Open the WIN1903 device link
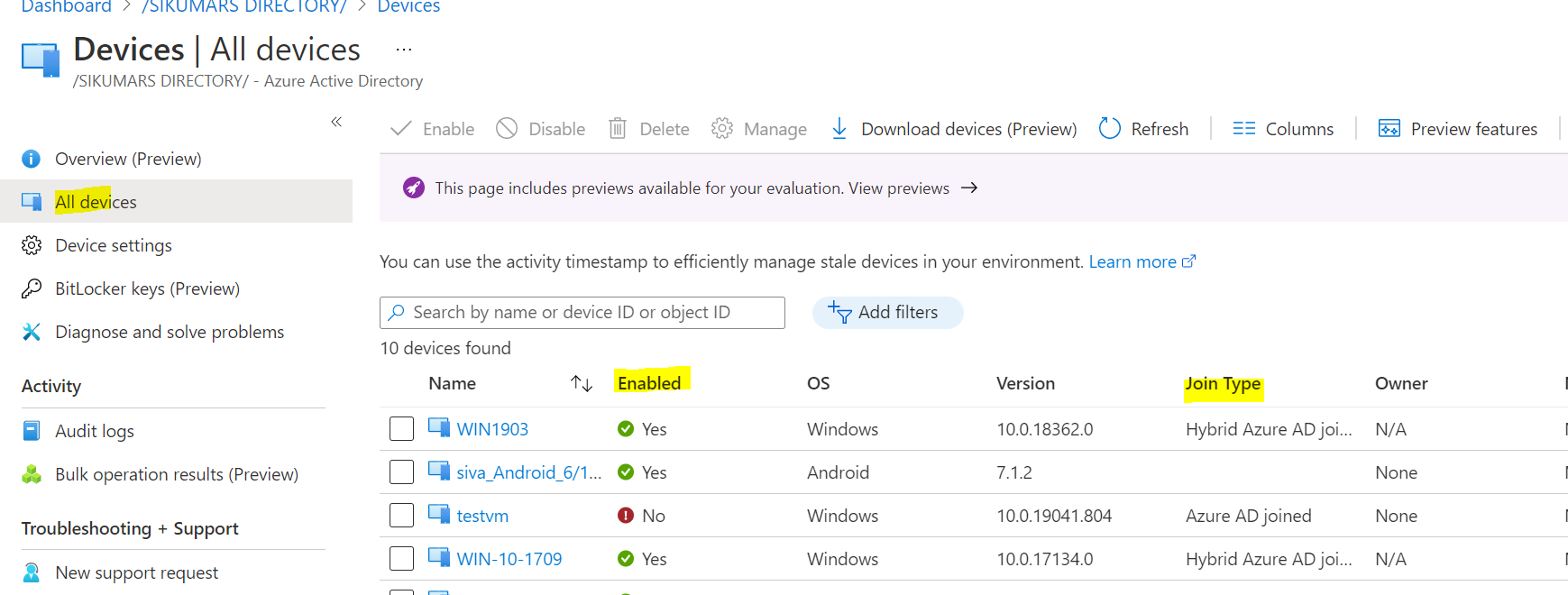This screenshot has width=1568, height=595. pos(492,429)
